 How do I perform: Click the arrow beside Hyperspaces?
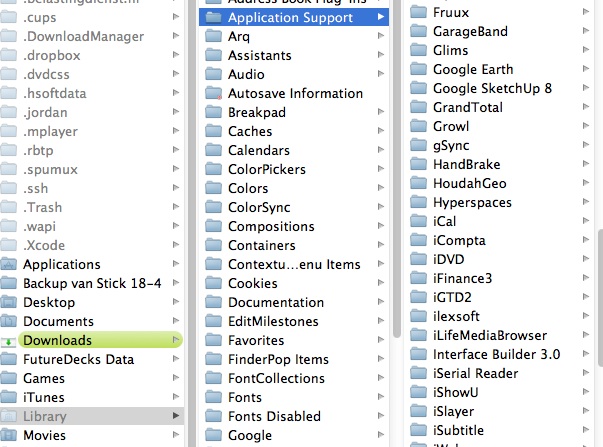(586, 202)
